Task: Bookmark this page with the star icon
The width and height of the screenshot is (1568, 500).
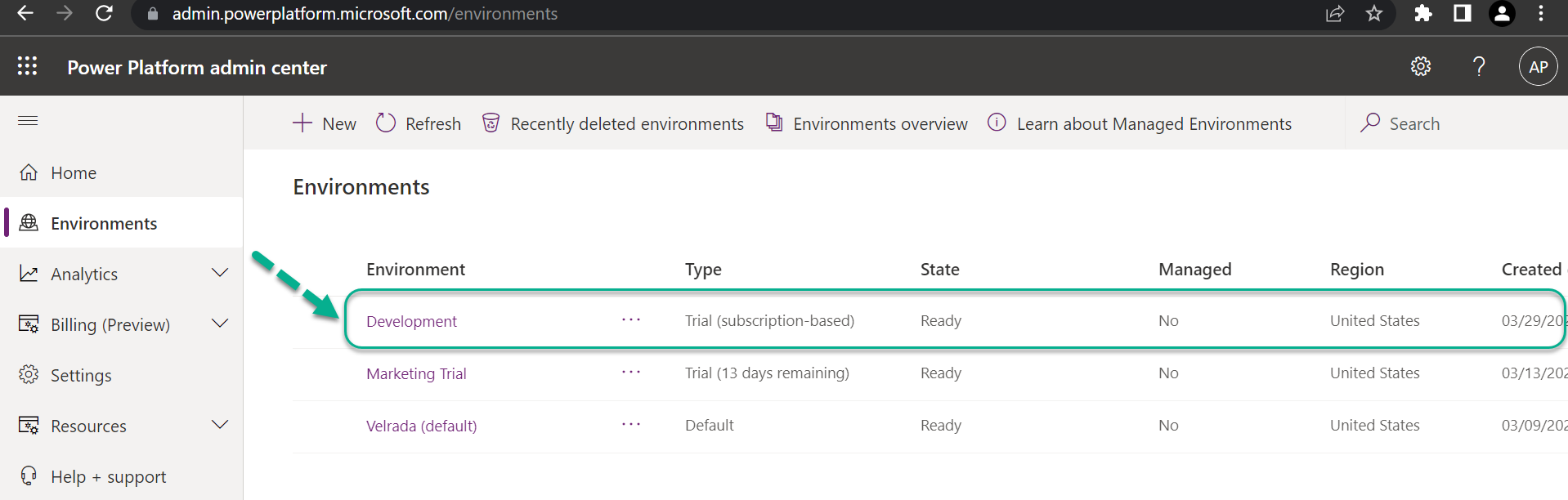Action: pyautogui.click(x=1374, y=14)
